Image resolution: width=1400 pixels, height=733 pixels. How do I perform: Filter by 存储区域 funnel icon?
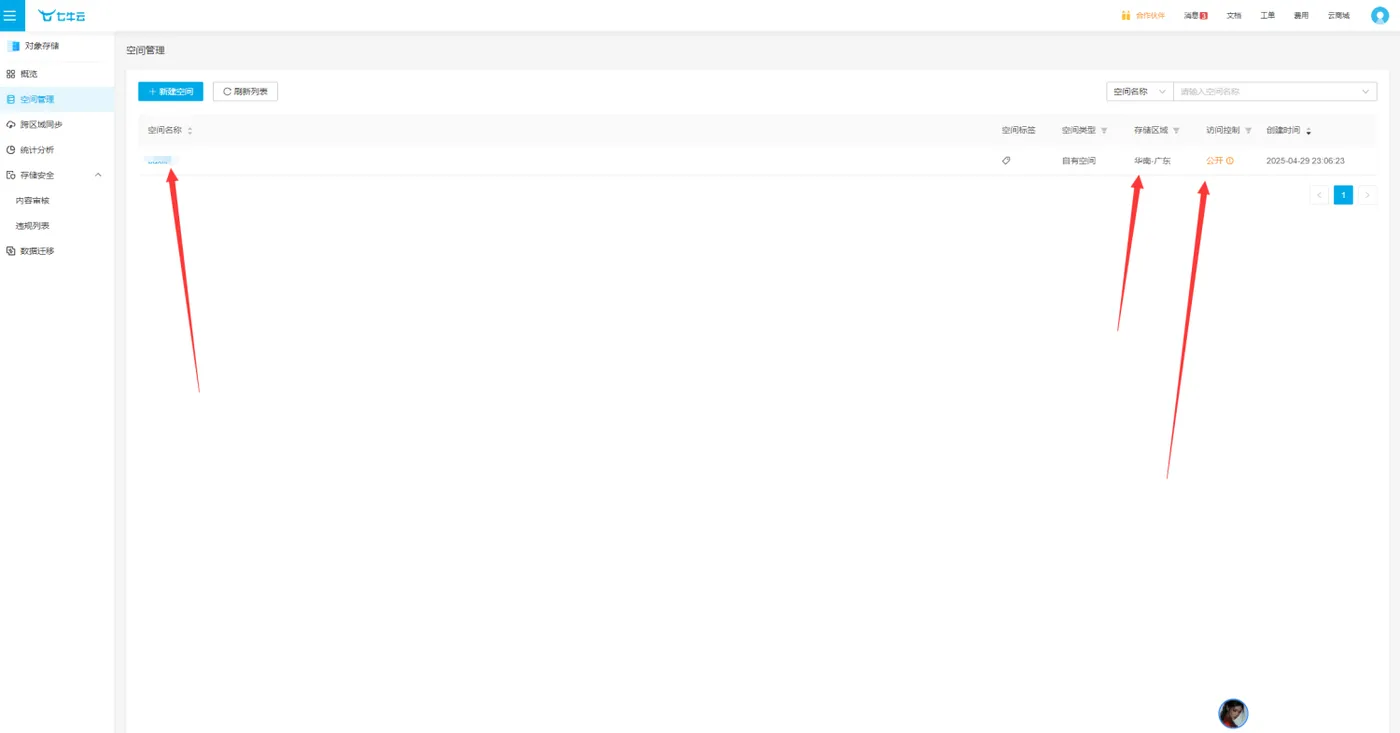click(x=1176, y=131)
